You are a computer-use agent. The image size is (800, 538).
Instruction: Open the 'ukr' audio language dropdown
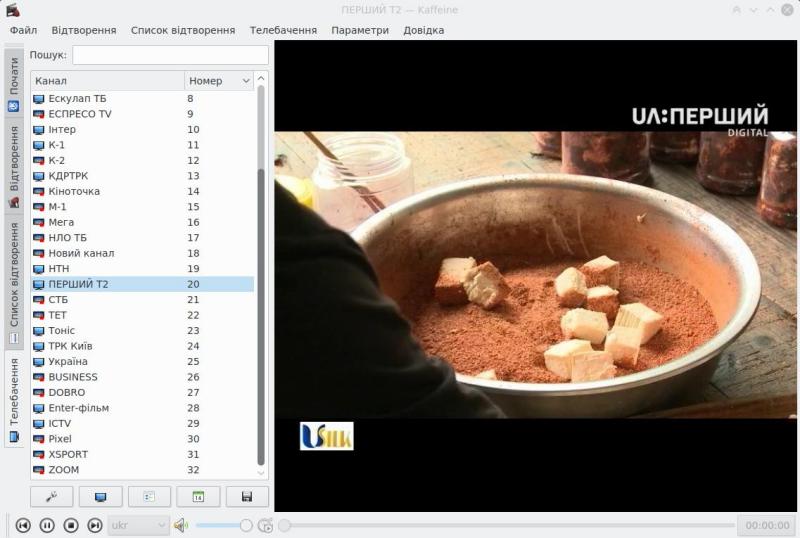tap(138, 525)
